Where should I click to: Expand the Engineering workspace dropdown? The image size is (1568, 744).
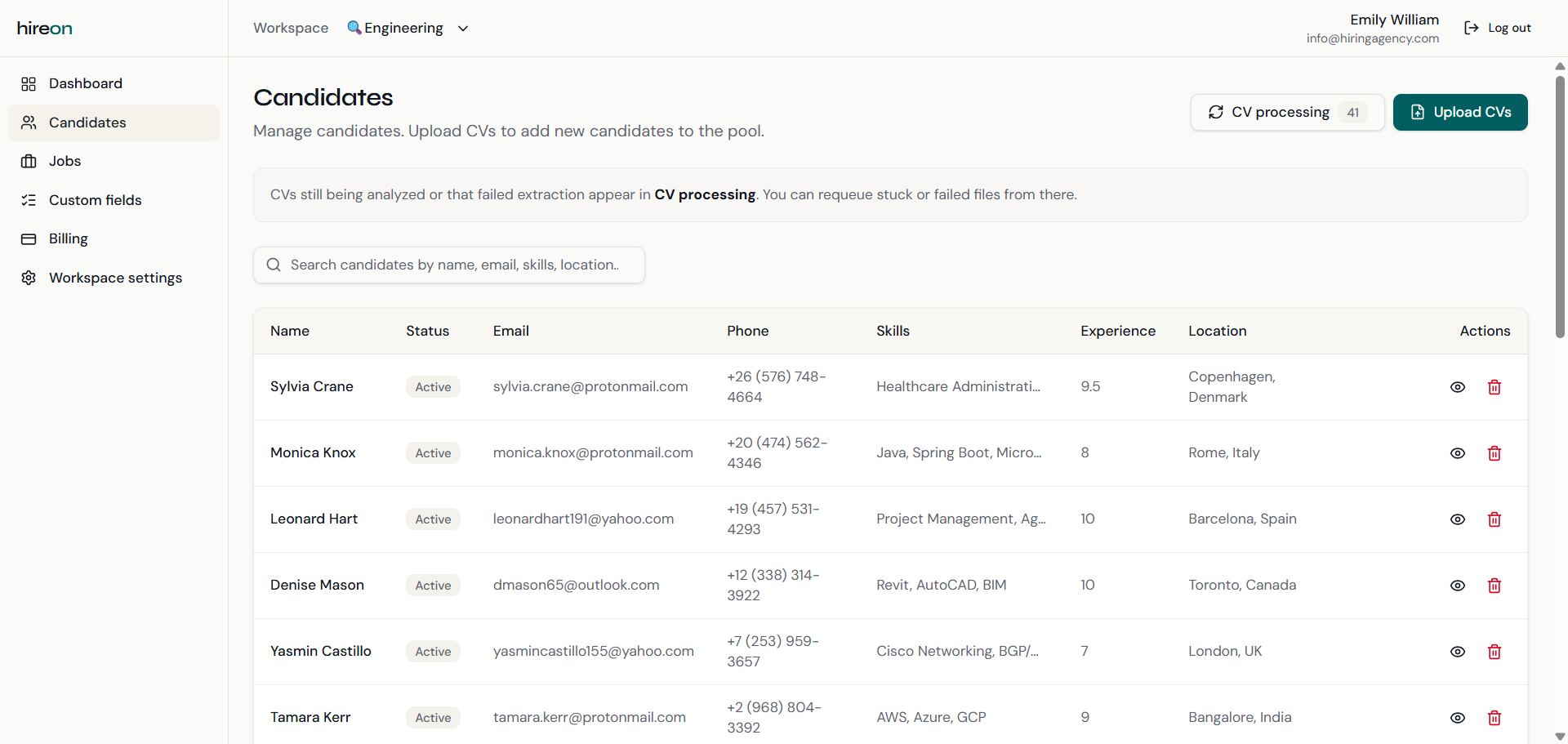462,28
